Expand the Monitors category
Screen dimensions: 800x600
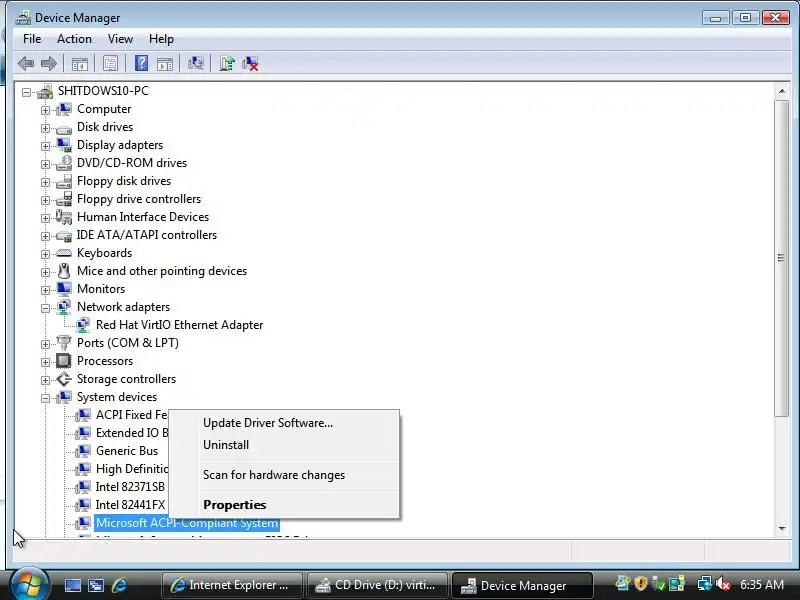pyautogui.click(x=45, y=290)
